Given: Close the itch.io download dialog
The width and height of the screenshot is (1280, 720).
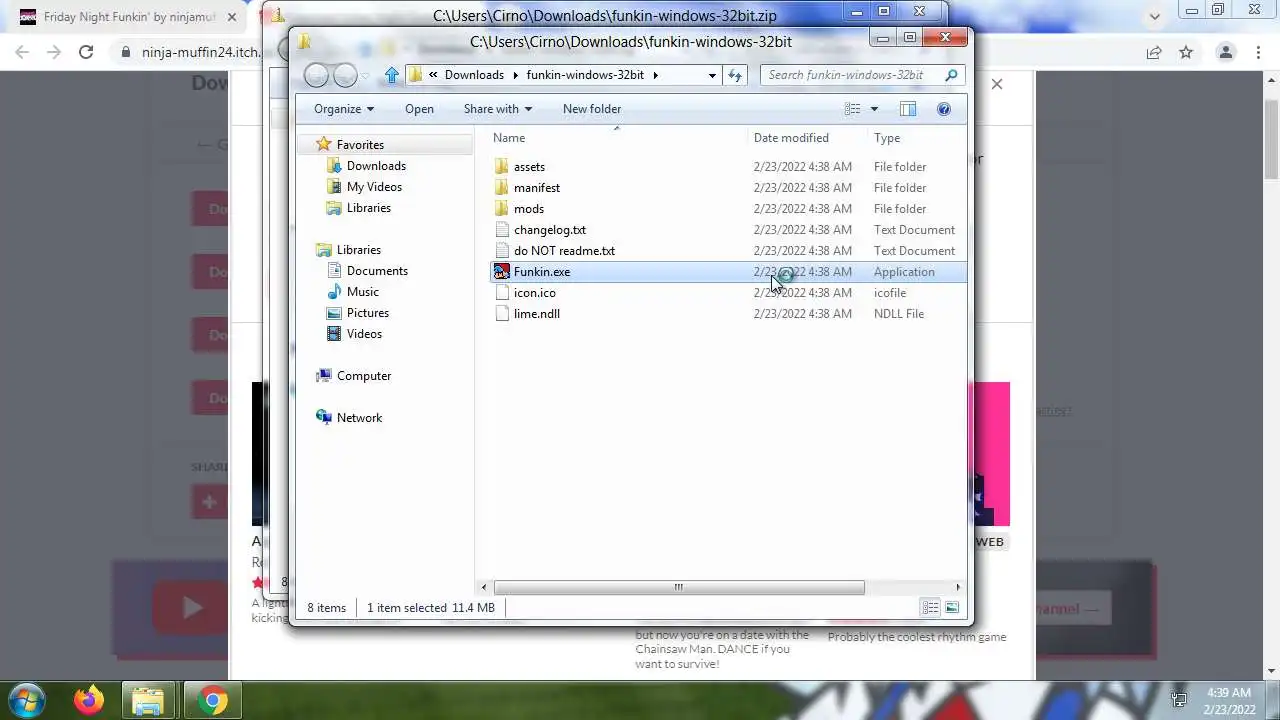Looking at the screenshot, I should coord(997,84).
